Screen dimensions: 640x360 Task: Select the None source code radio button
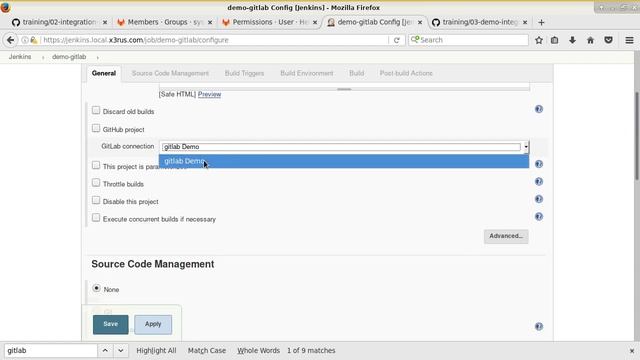click(x=96, y=288)
